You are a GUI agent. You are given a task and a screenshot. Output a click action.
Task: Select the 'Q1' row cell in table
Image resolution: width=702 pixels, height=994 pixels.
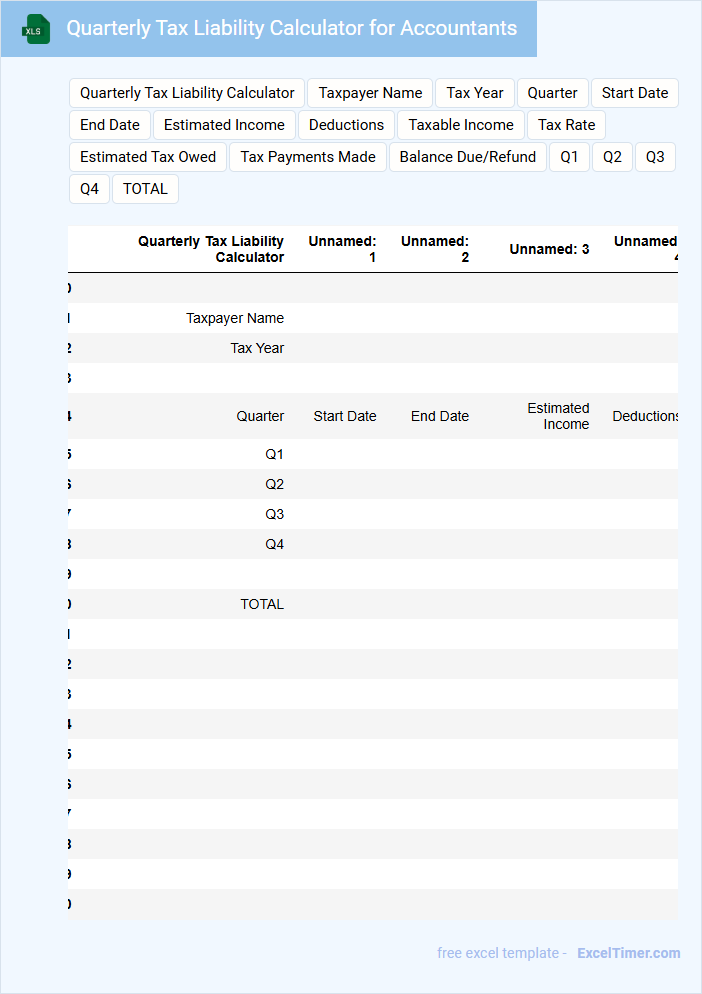click(x=274, y=455)
